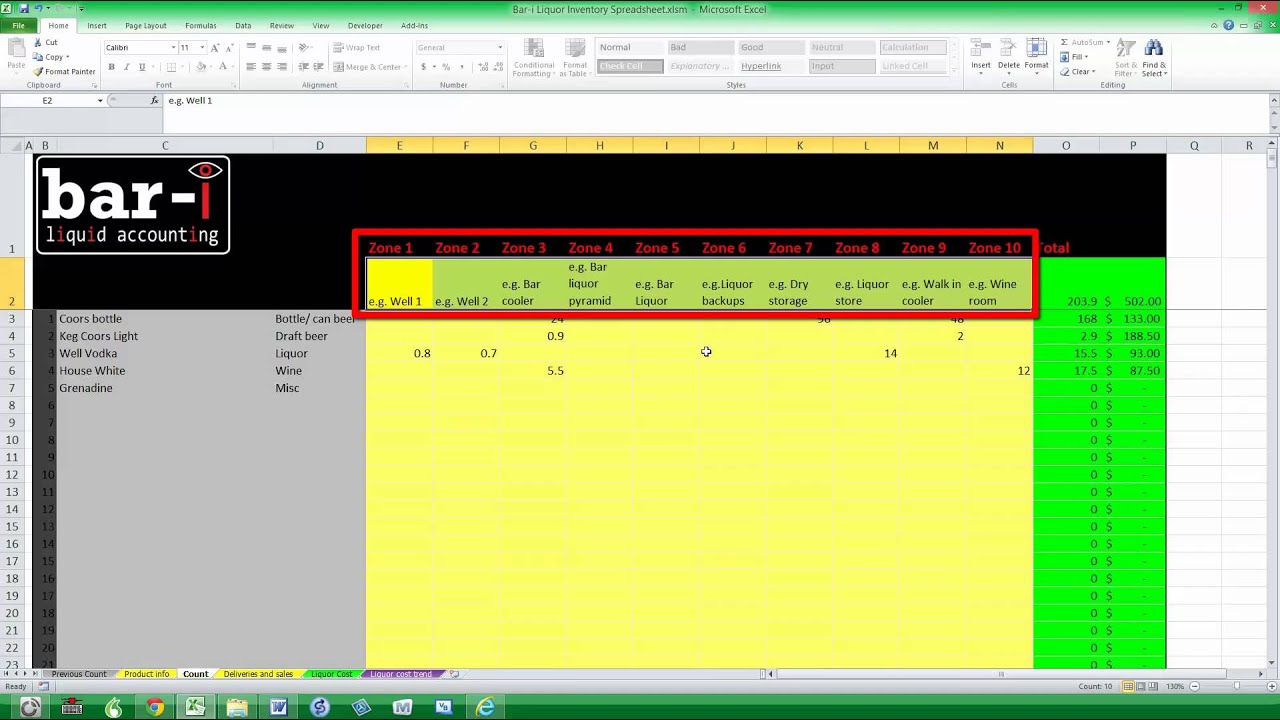Apply the Bad cell style
Screen dimensions: 1280x720
click(700, 48)
